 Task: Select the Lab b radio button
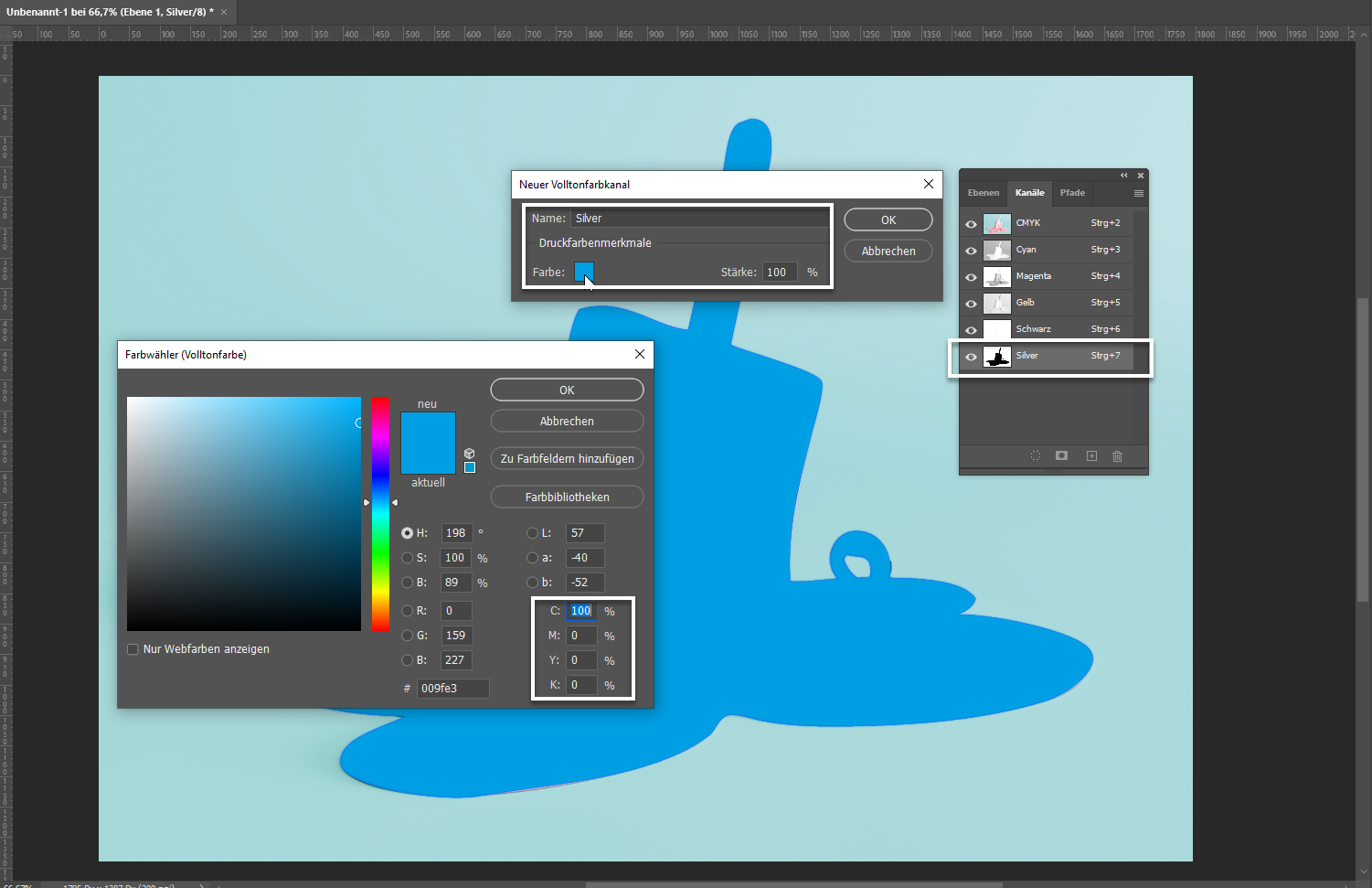click(532, 583)
